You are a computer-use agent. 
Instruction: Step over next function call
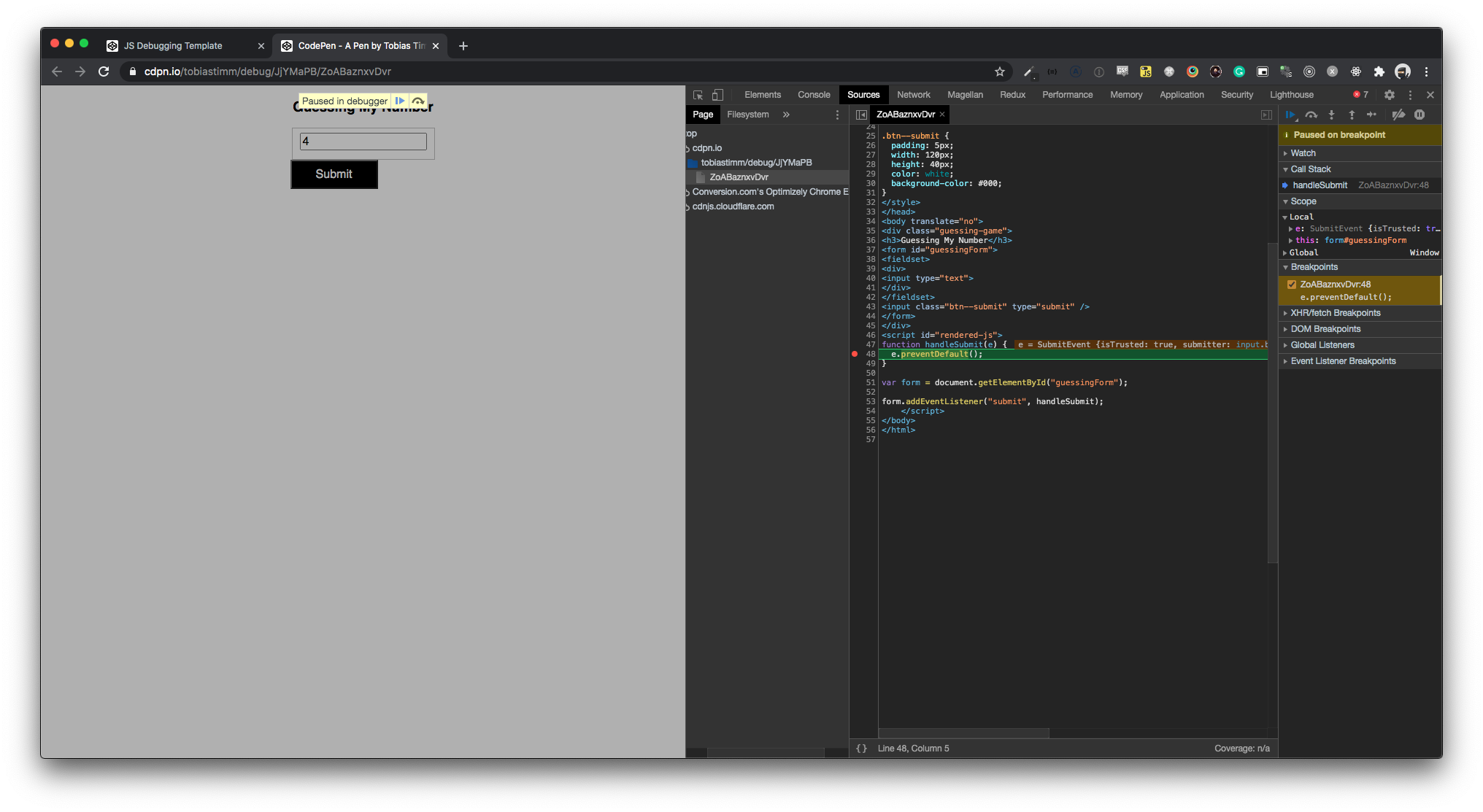pos(1311,115)
